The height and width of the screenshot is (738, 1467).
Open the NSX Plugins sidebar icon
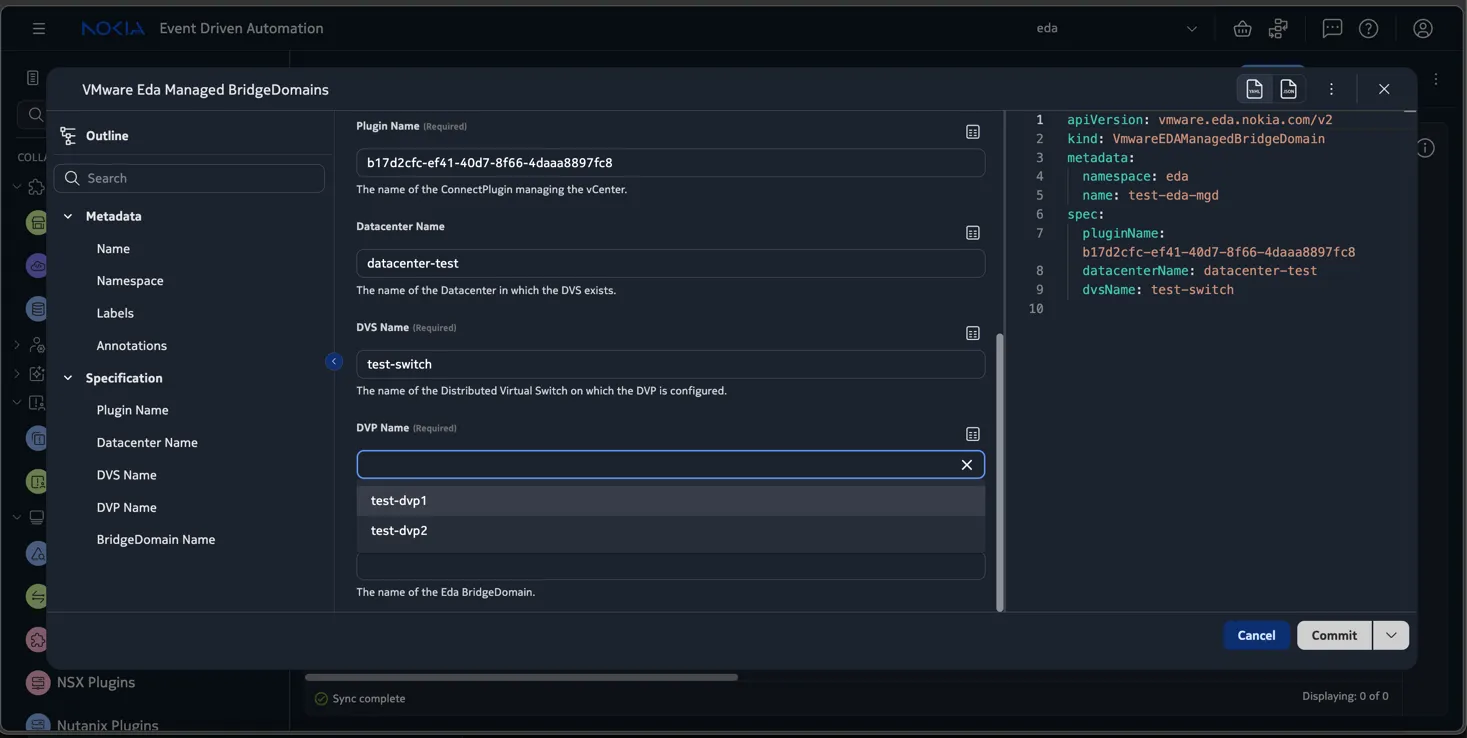38,683
